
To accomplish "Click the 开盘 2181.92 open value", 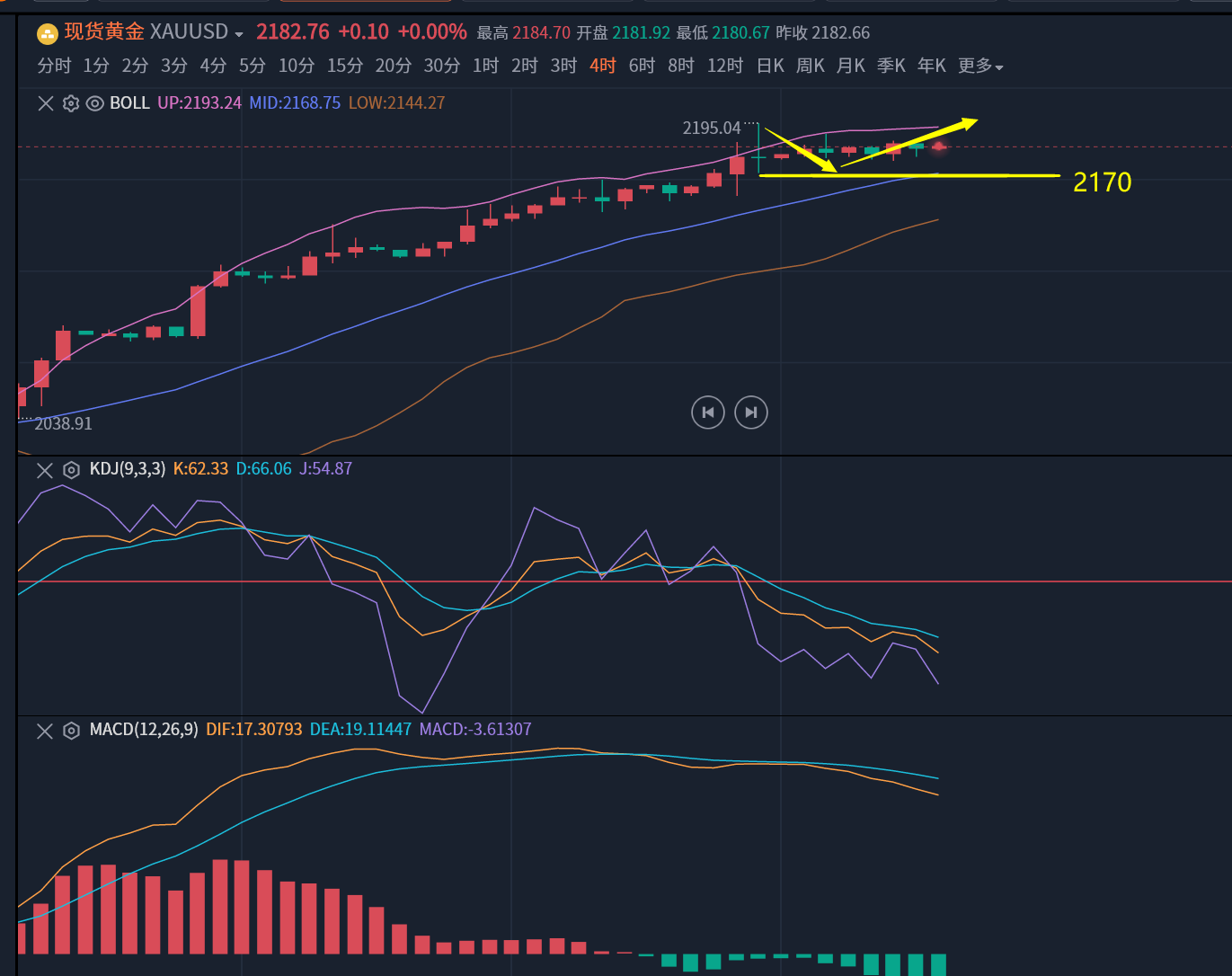I will pyautogui.click(x=623, y=33).
